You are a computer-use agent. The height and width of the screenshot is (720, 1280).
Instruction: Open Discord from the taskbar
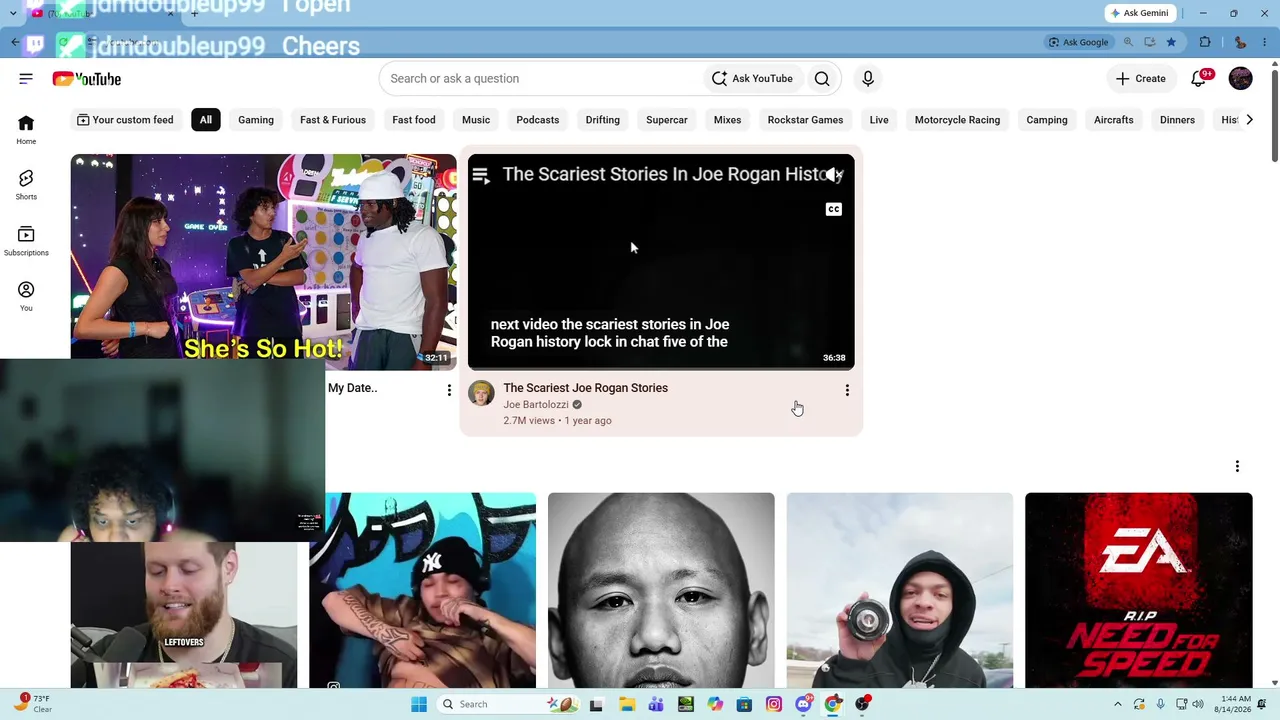tap(803, 704)
